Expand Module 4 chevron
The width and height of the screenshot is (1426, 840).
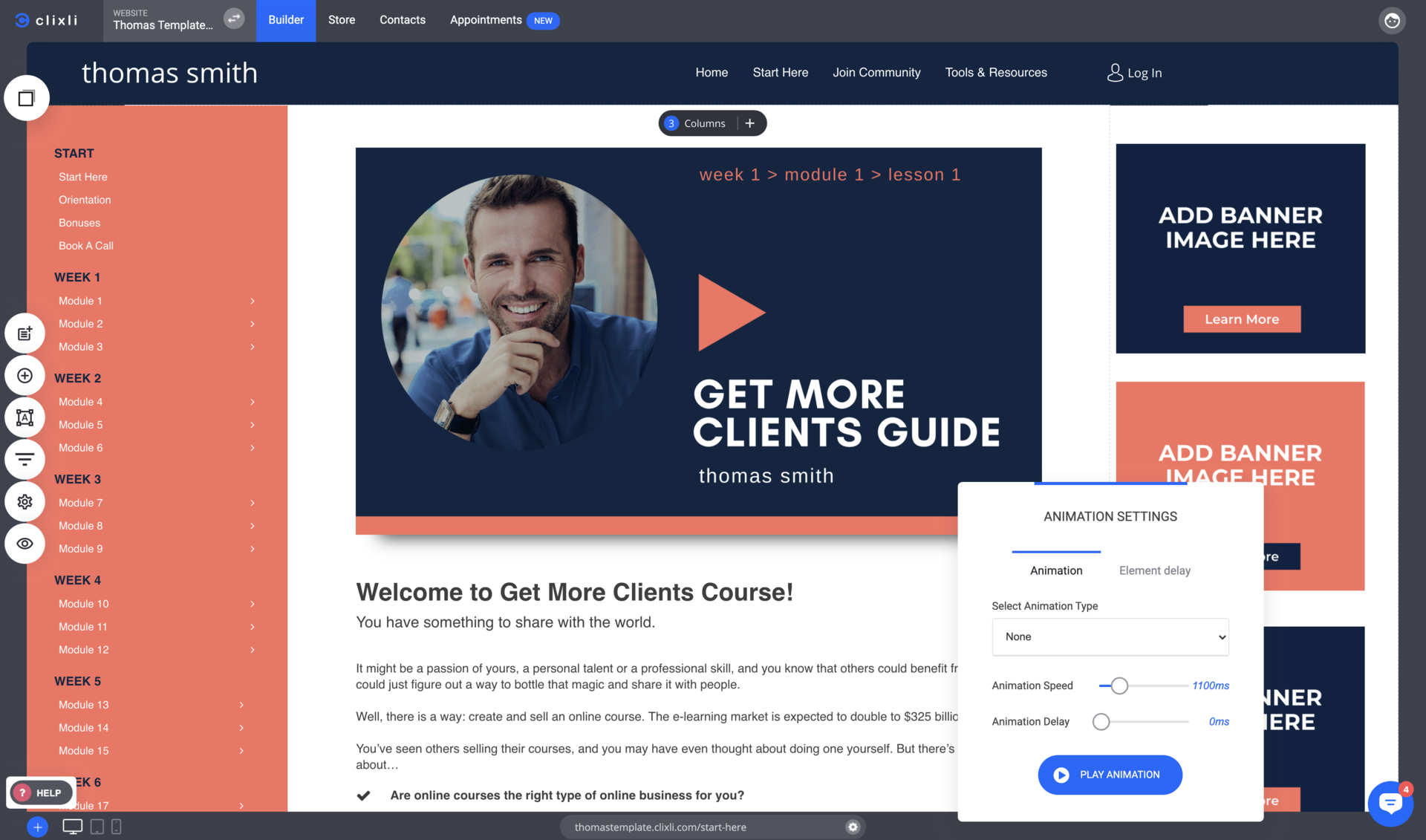(x=253, y=402)
